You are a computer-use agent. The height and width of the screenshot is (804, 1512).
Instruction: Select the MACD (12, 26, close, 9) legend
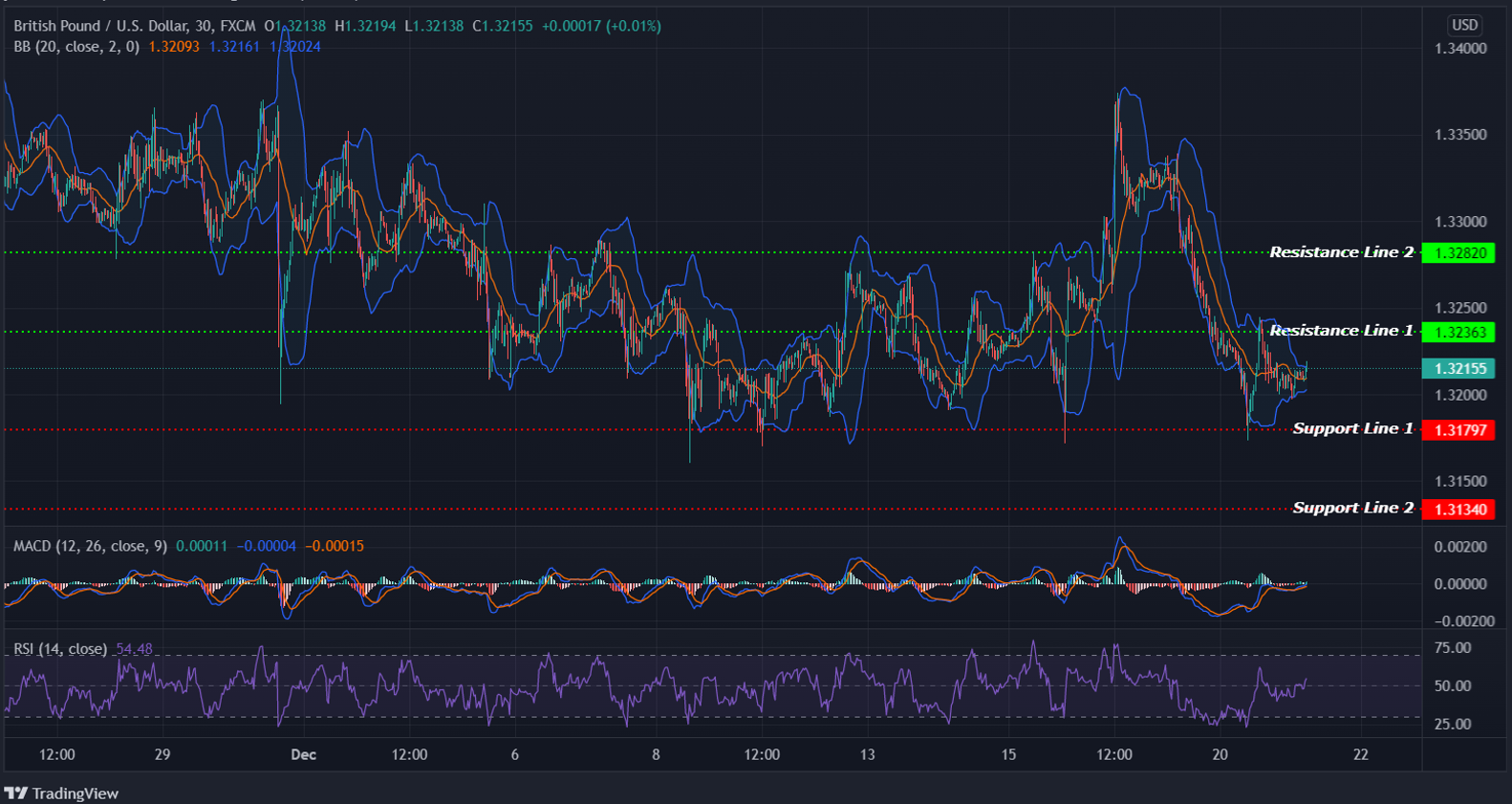coord(90,546)
